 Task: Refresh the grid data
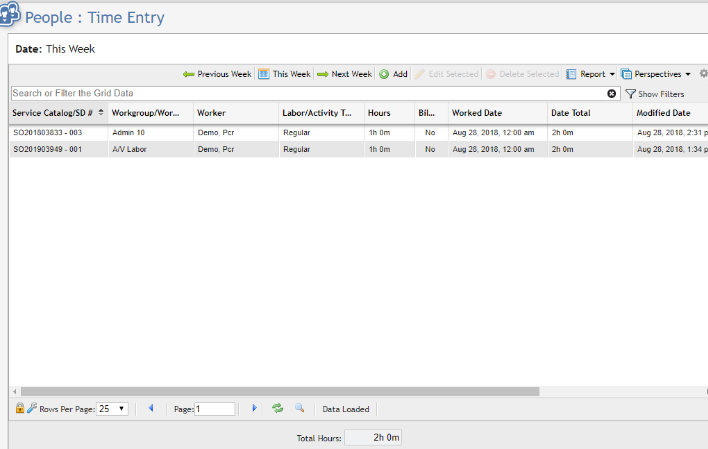[x=278, y=408]
